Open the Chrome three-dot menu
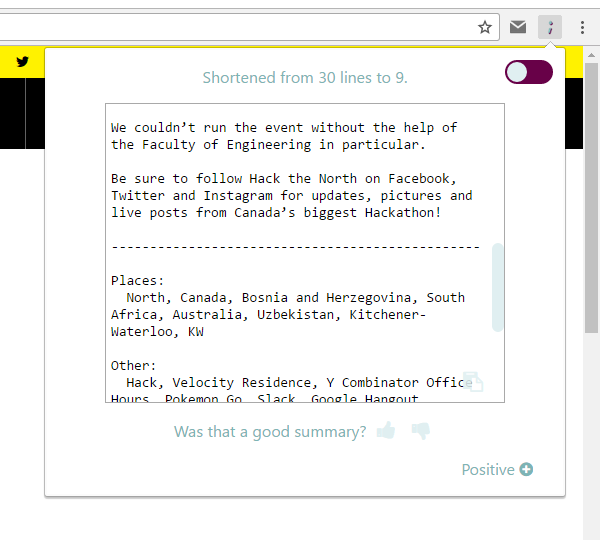 tap(582, 27)
